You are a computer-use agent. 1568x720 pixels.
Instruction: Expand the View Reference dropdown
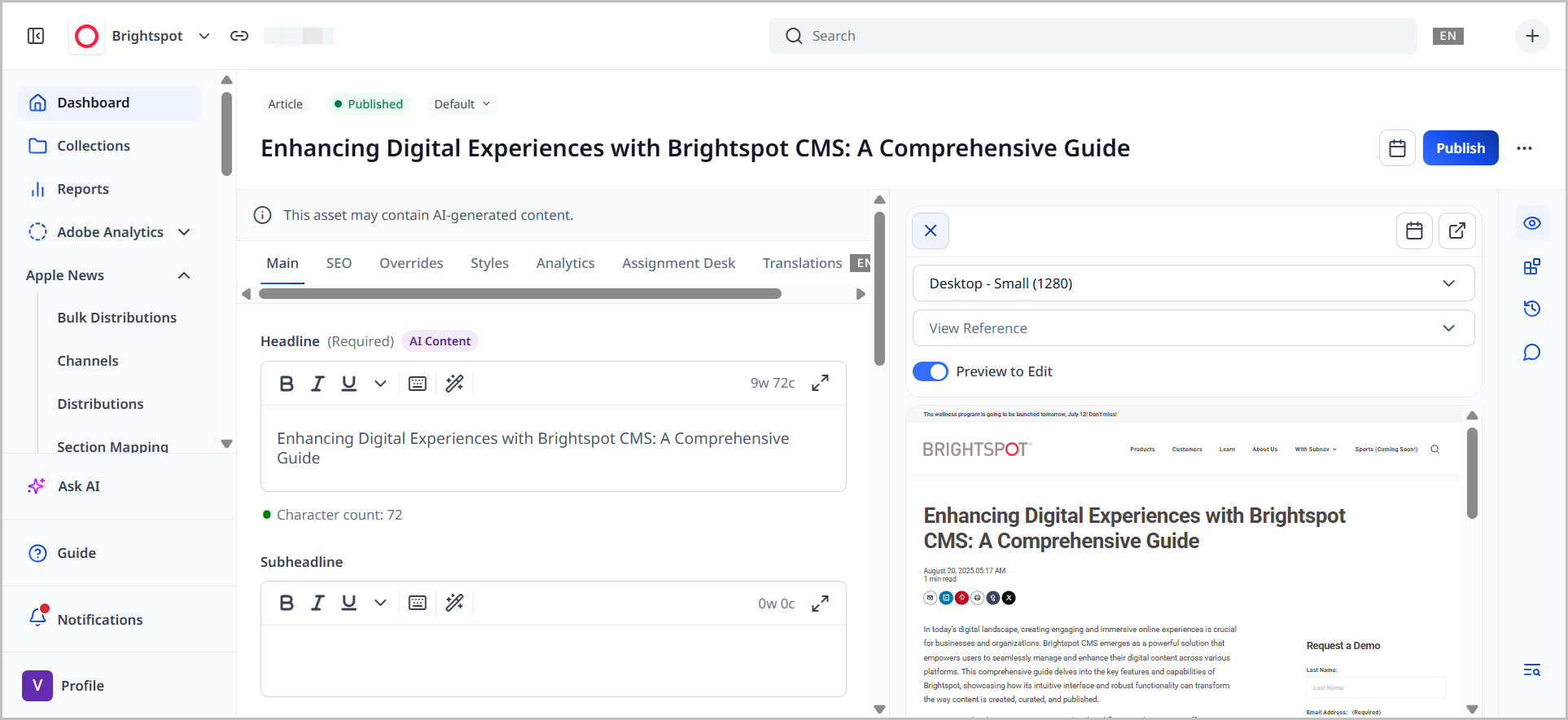(x=1193, y=328)
